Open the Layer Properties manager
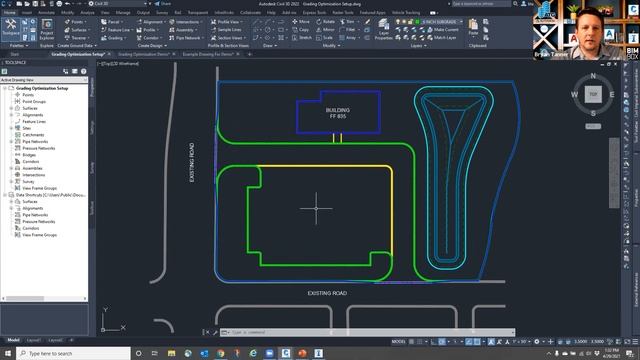640x360 pixels. (x=384, y=29)
